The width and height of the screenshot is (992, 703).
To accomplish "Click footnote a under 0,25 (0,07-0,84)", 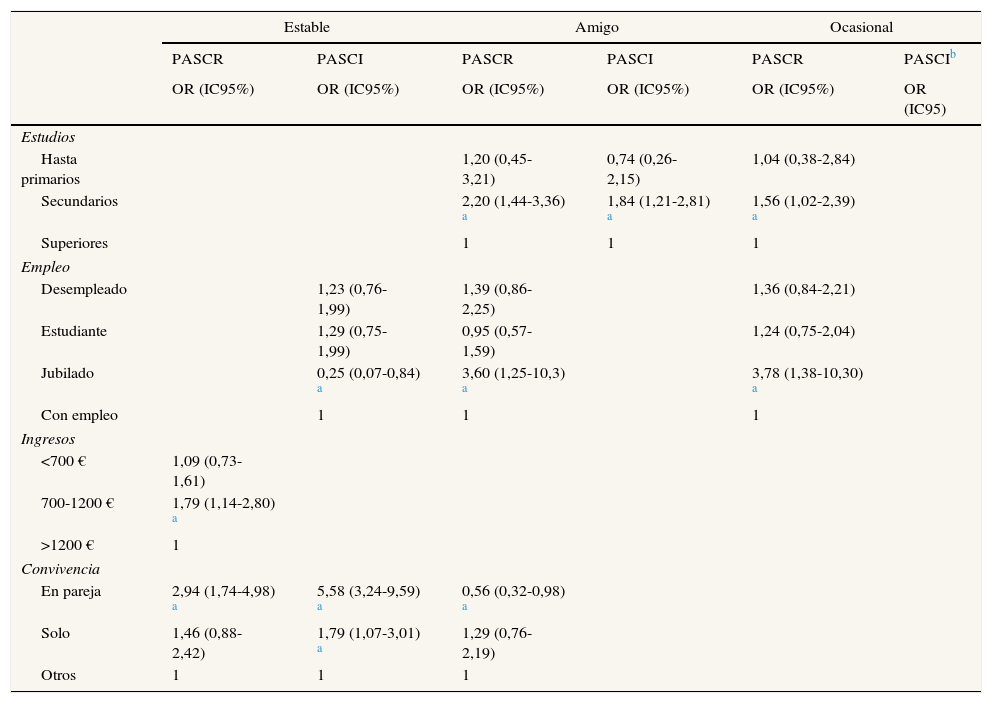I will click(320, 388).
